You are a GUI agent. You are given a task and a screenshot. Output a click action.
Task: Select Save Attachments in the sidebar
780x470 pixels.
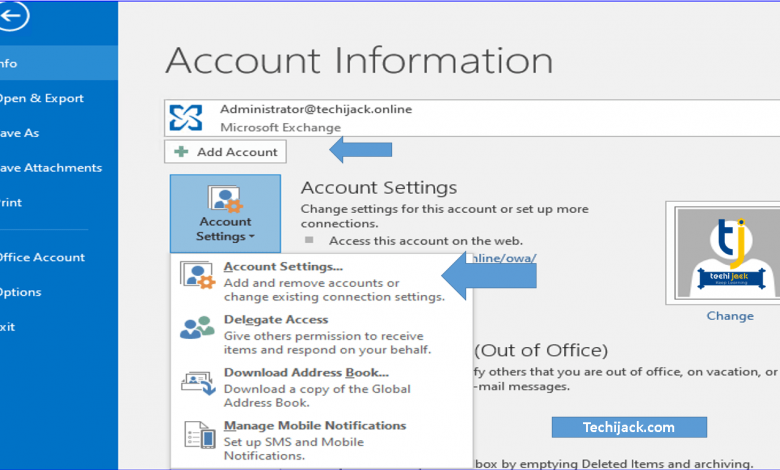pyautogui.click(x=59, y=168)
